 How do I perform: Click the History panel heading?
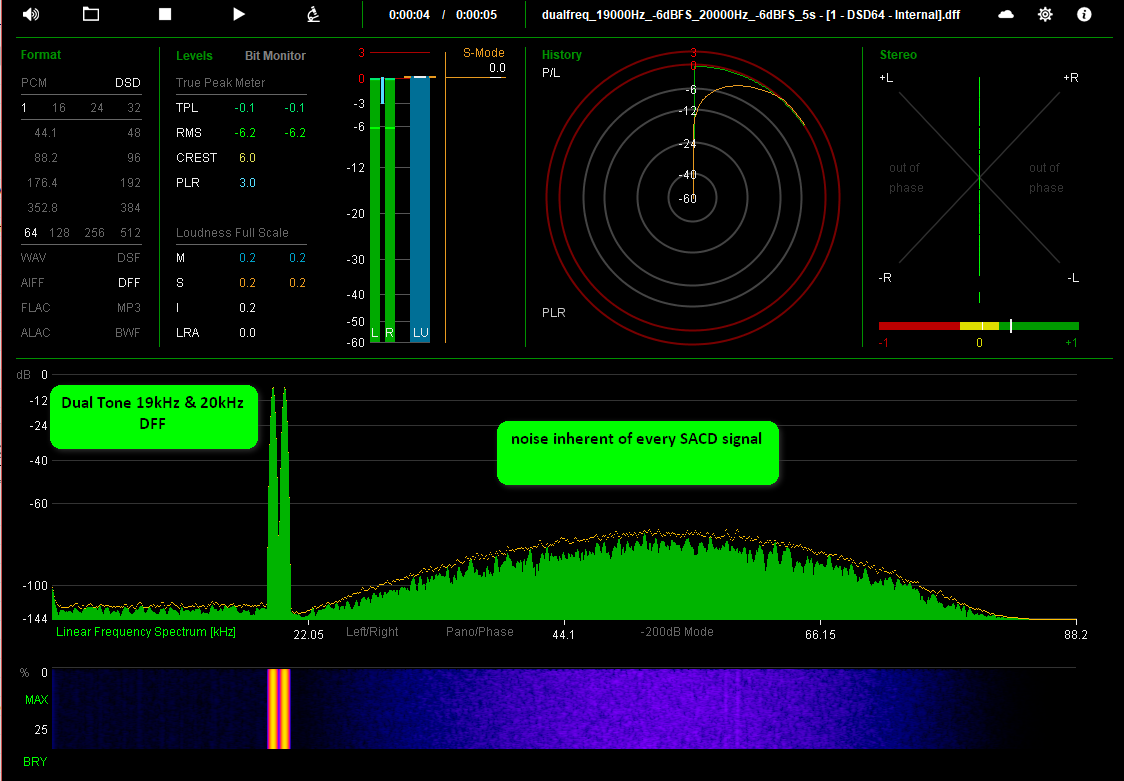coord(561,54)
